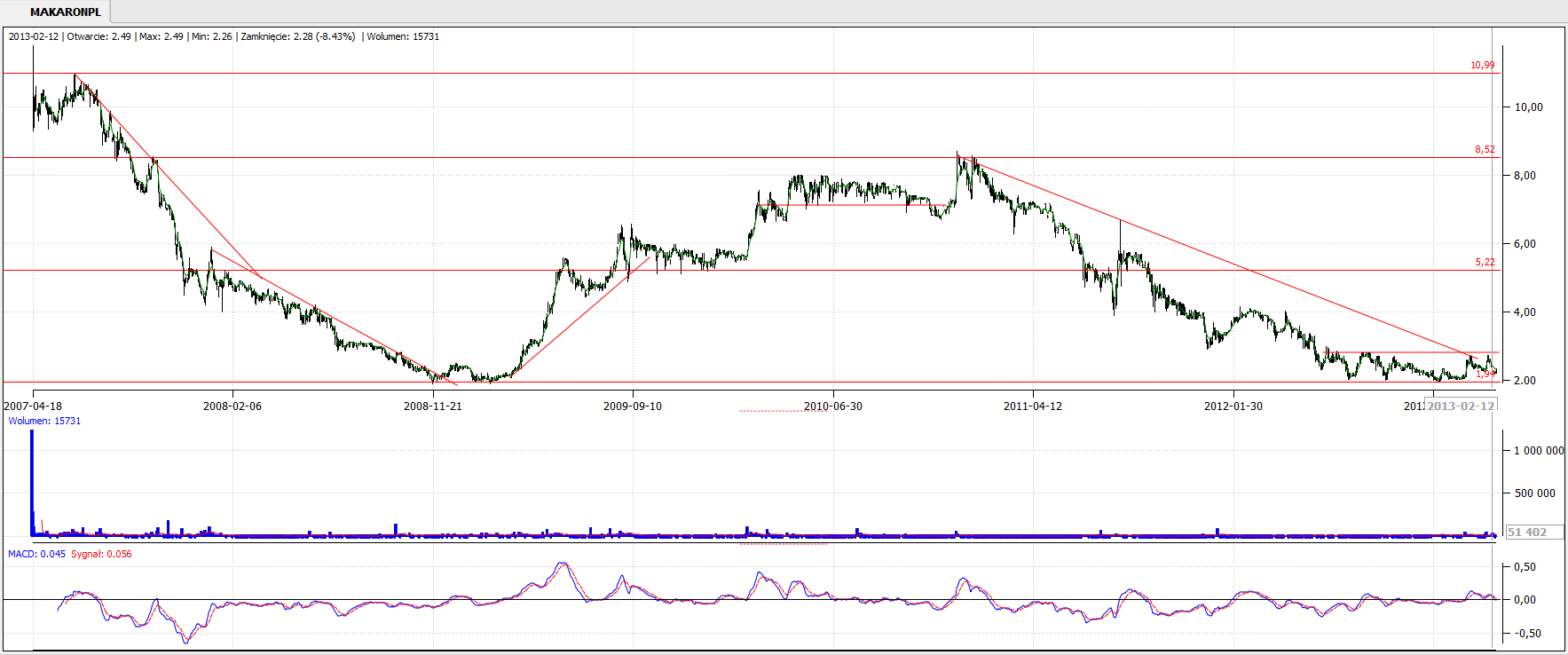Click Max: 2.49 in the header line
This screenshot has width=1568, height=655.
click(x=162, y=36)
